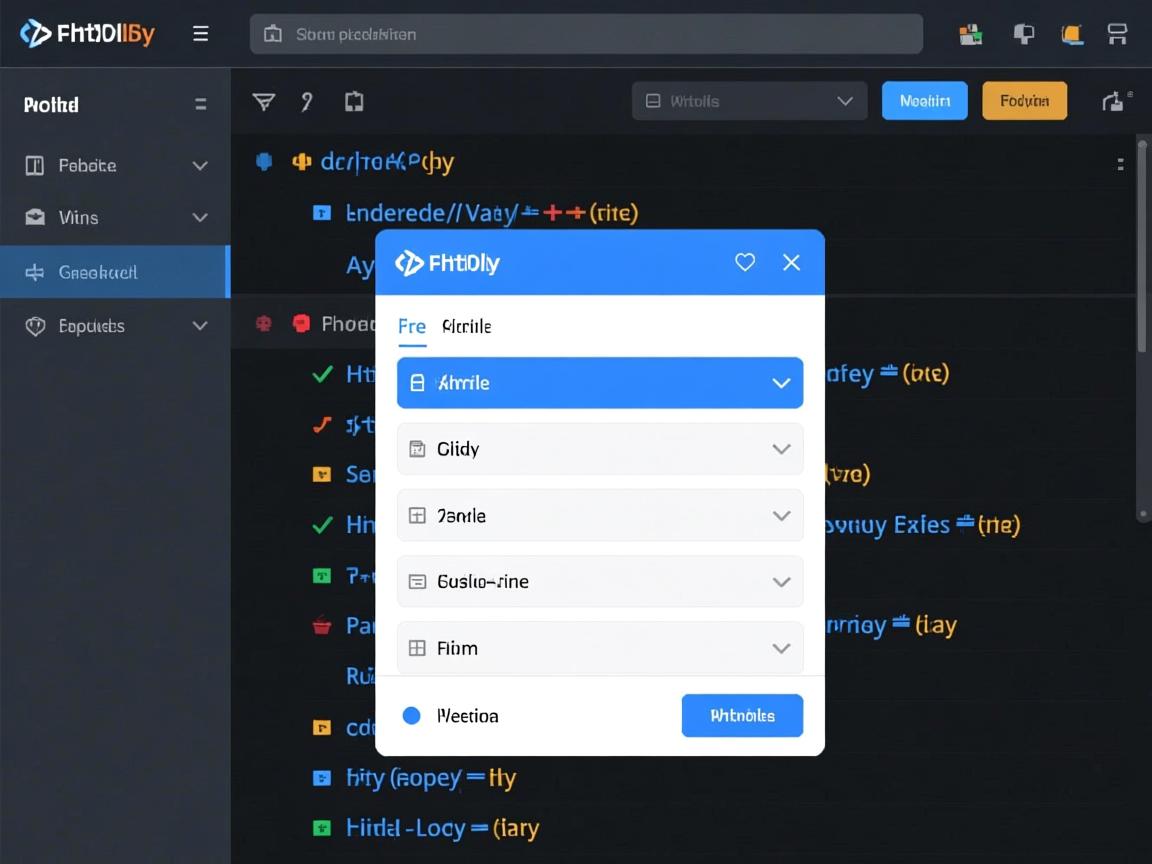Open the filter icon in the toolbar
1152x864 pixels.
click(262, 101)
